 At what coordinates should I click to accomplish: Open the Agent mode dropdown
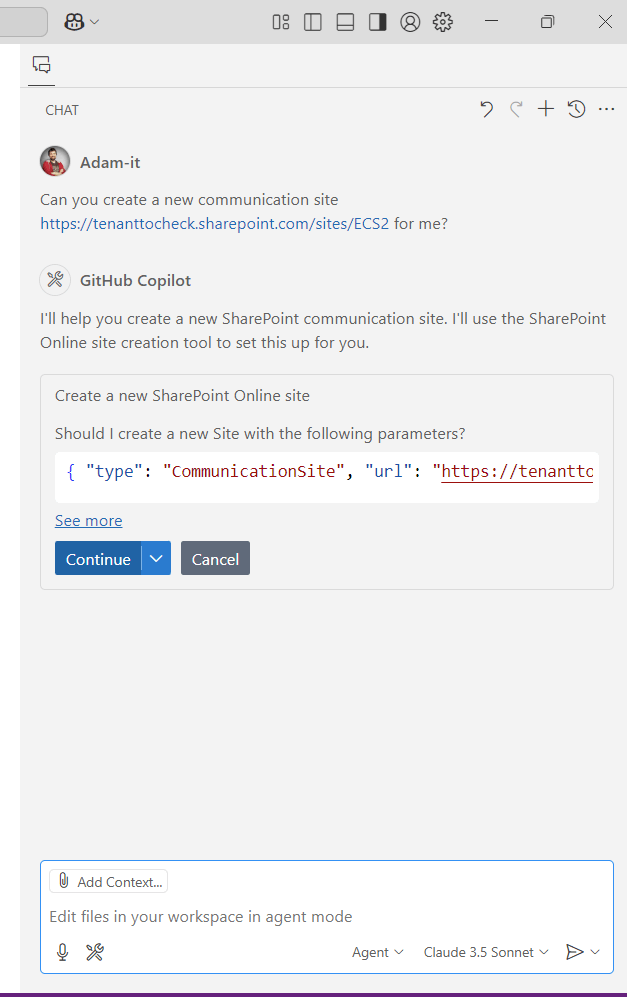pos(377,952)
